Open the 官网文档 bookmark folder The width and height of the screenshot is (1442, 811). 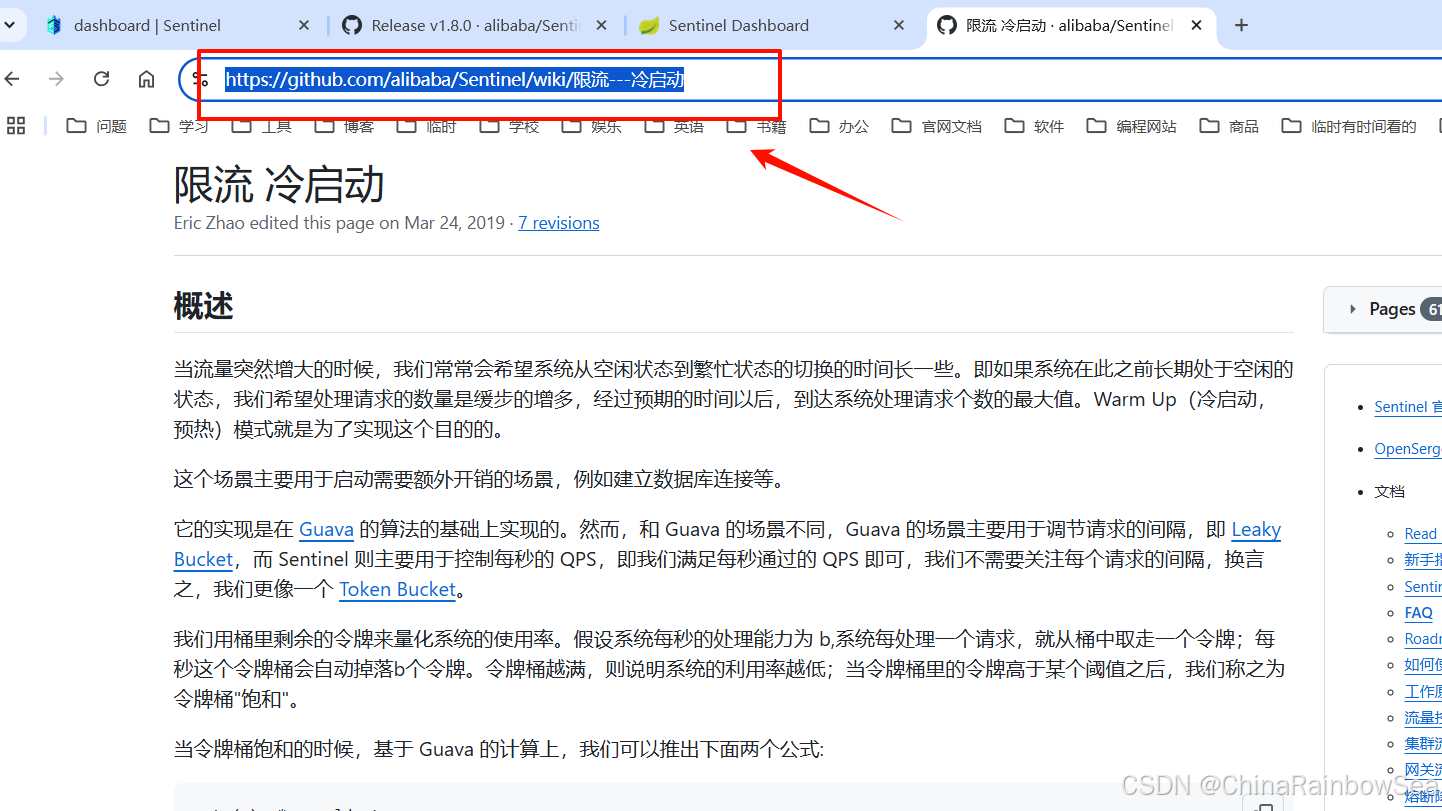[x=938, y=126]
